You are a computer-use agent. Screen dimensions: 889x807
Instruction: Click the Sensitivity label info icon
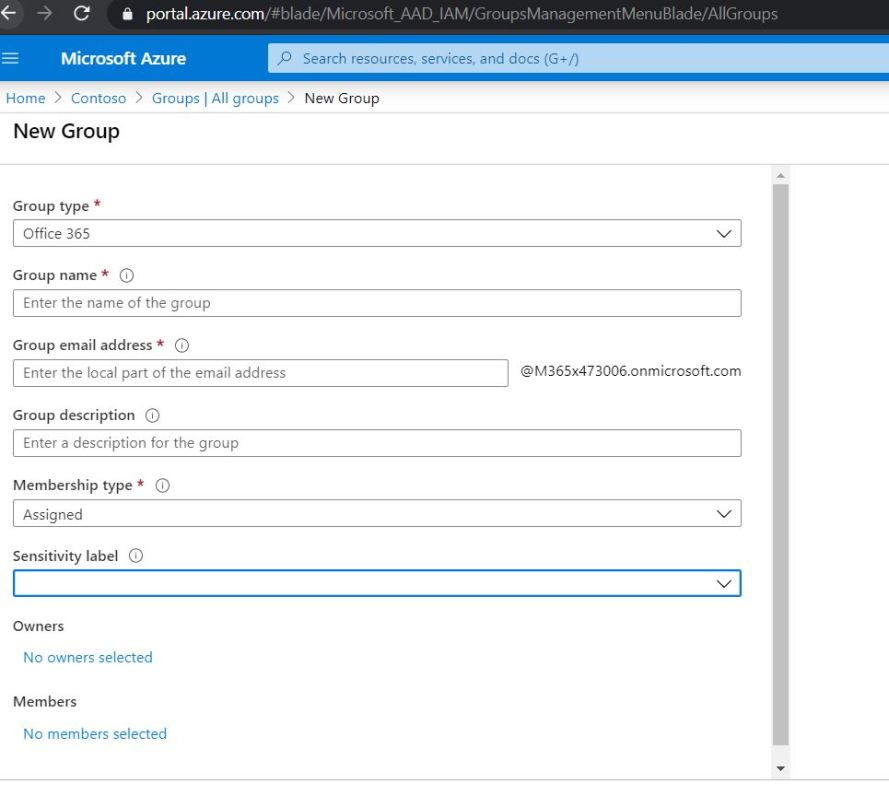pos(135,556)
